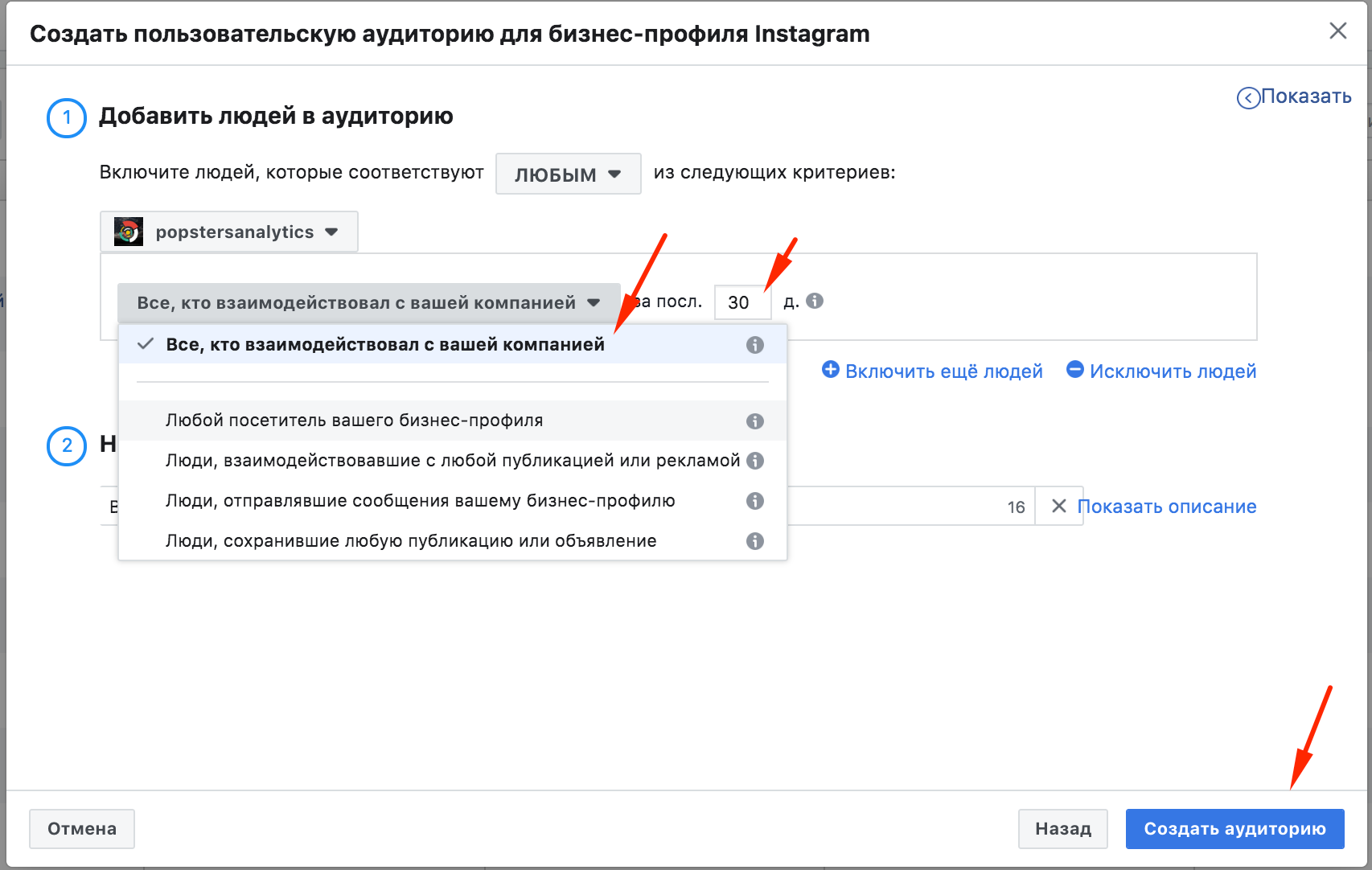Click info icon for 'отправлявшие сообщения' option

(x=754, y=501)
